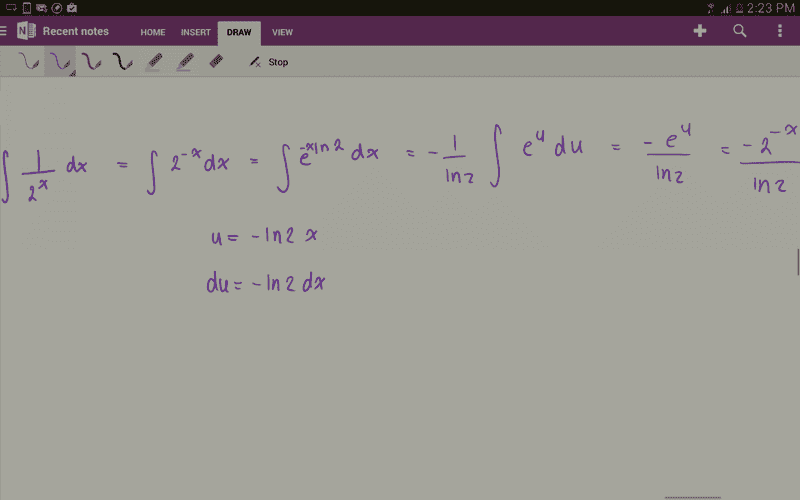Select the highlighted purple pen tool
The image size is (800, 500).
coord(60,62)
